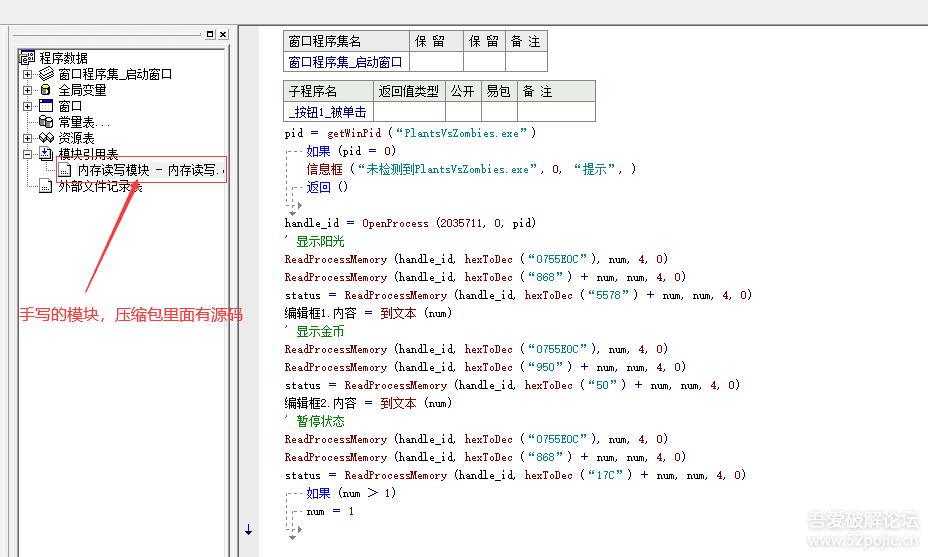Select the 全局变量 cylinder icon
Screen dimensions: 928x557
(x=46, y=90)
